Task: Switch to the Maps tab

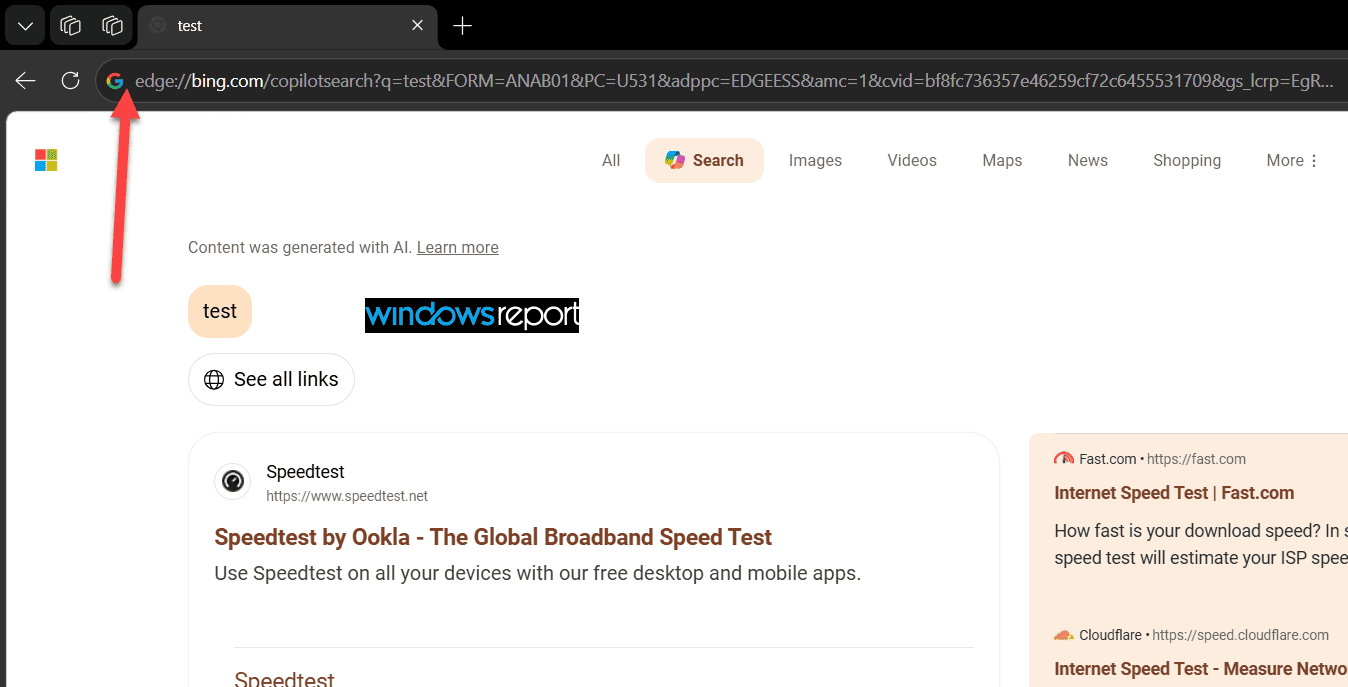Action: (1002, 160)
